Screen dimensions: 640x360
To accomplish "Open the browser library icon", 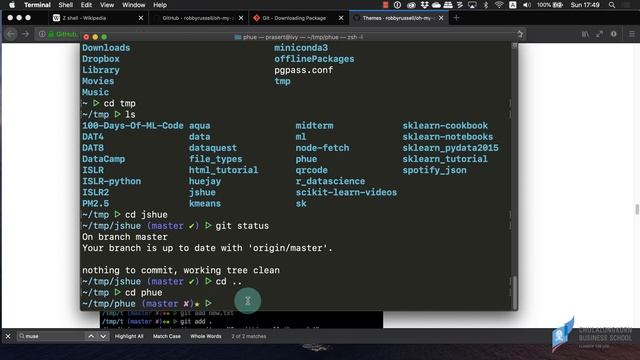I will click(585, 34).
